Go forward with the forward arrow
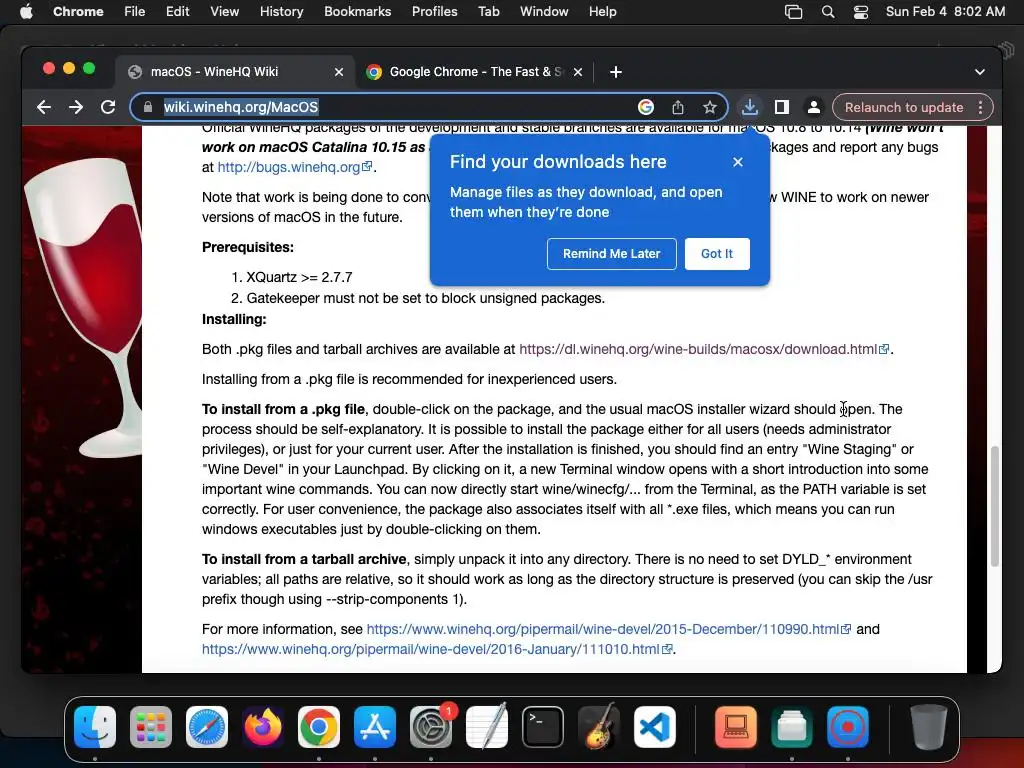Screen dimensions: 1024x768 [76, 107]
